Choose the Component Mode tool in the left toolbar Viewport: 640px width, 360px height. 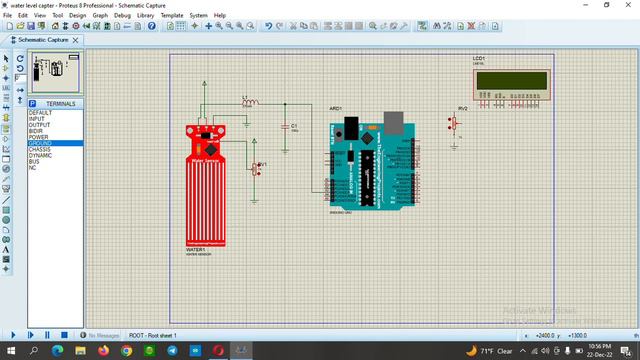(6, 69)
